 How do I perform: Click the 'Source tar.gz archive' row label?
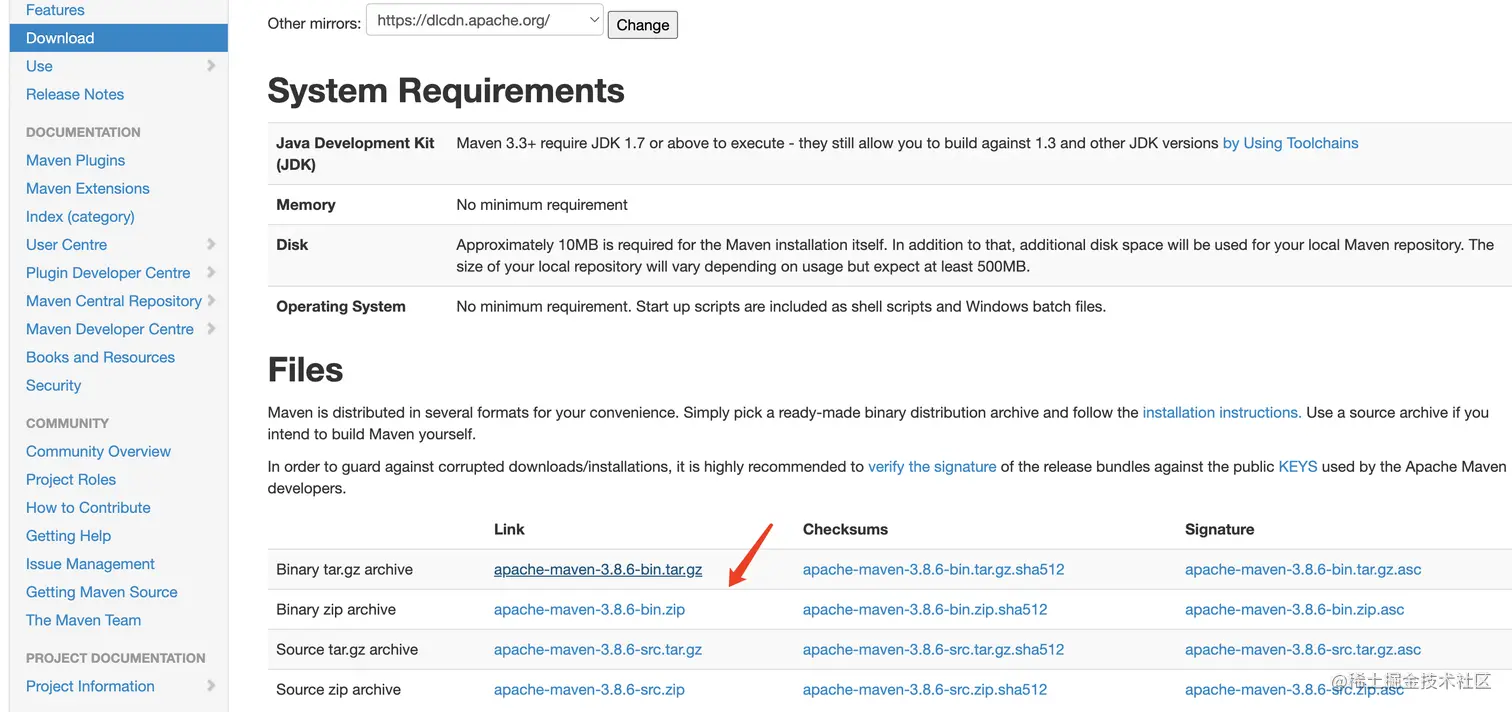pos(347,649)
